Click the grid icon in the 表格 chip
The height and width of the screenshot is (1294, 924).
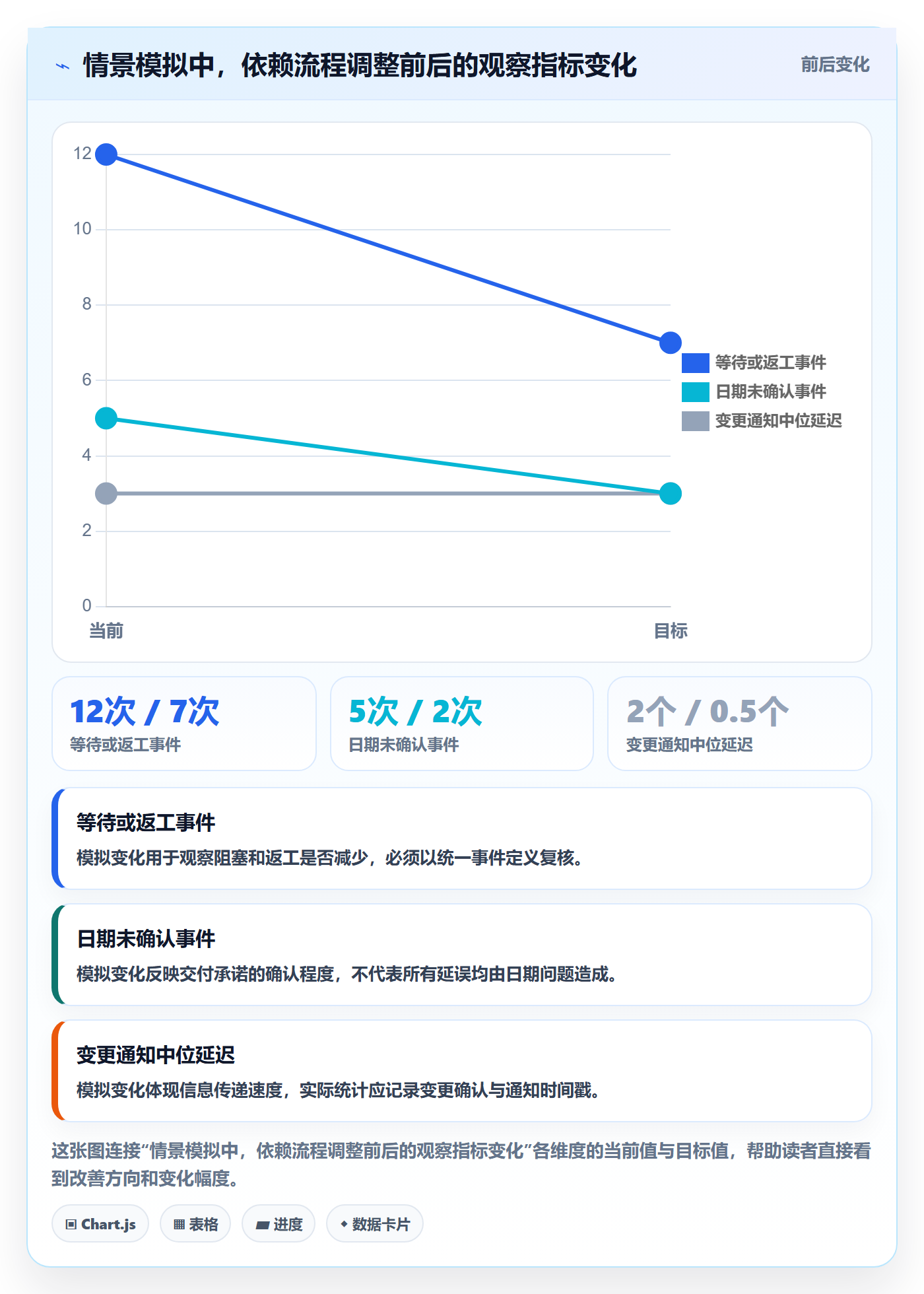click(179, 1225)
